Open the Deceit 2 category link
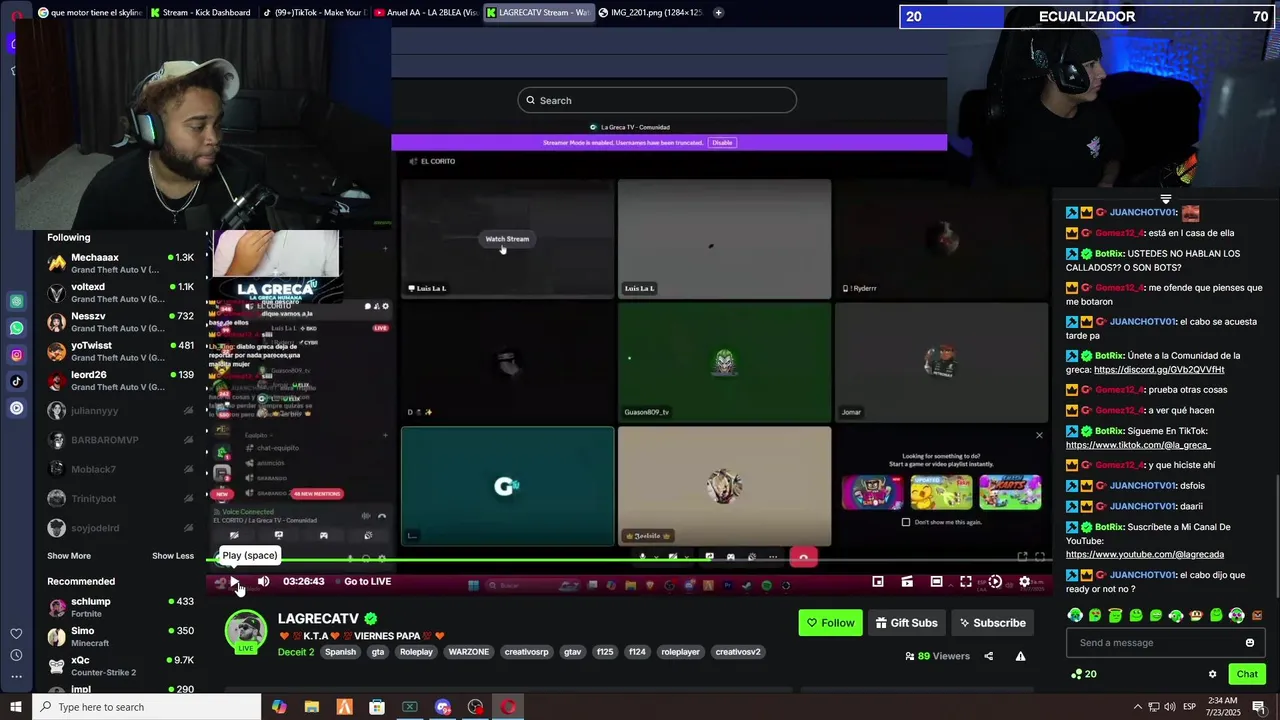1280x720 pixels. click(296, 652)
